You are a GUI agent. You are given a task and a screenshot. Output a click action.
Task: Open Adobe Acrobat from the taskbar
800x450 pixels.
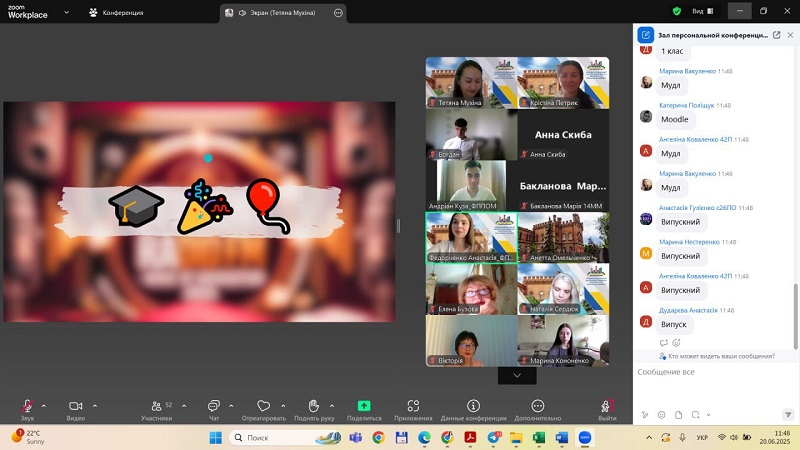tap(470, 438)
